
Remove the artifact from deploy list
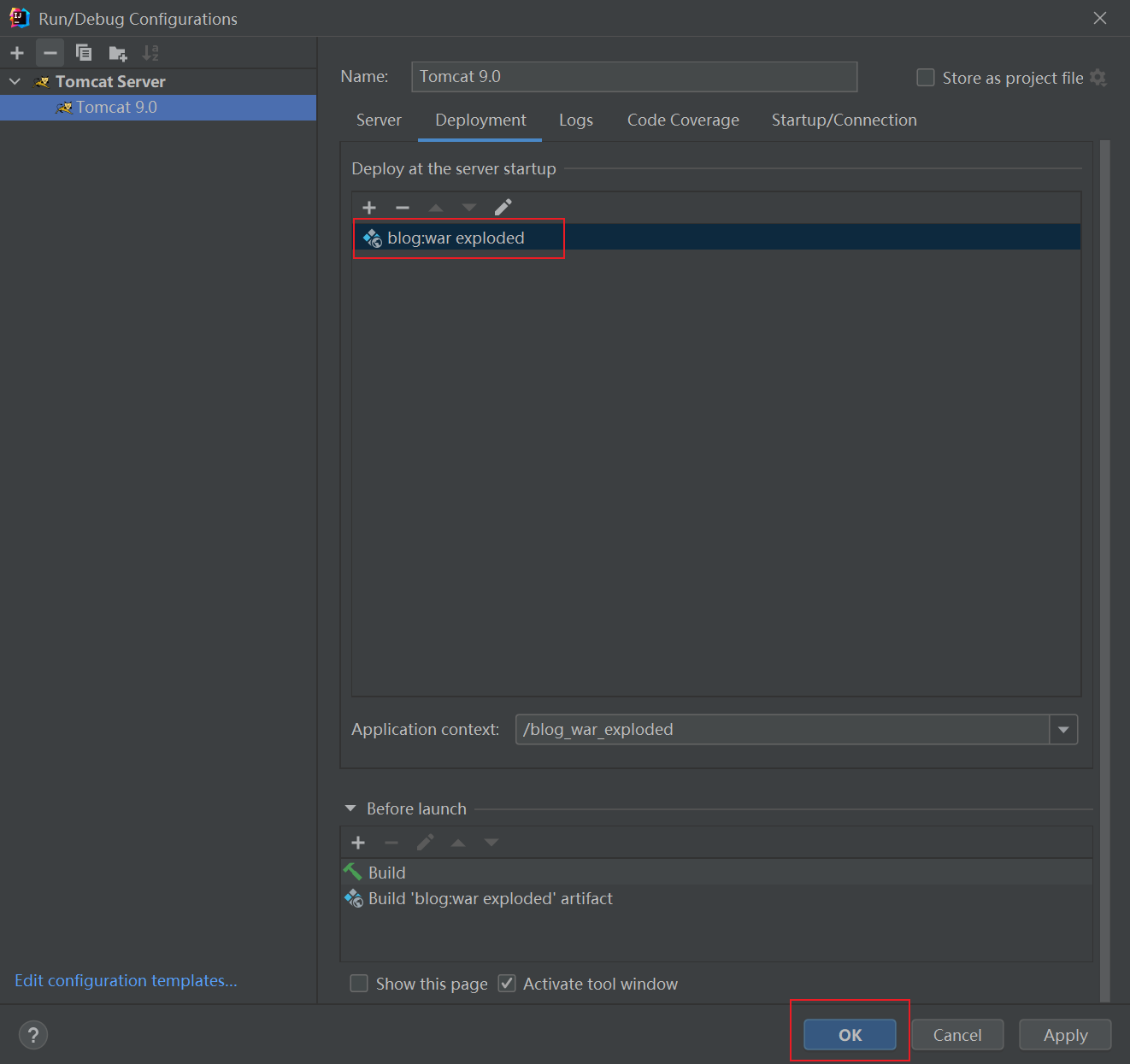[x=403, y=208]
